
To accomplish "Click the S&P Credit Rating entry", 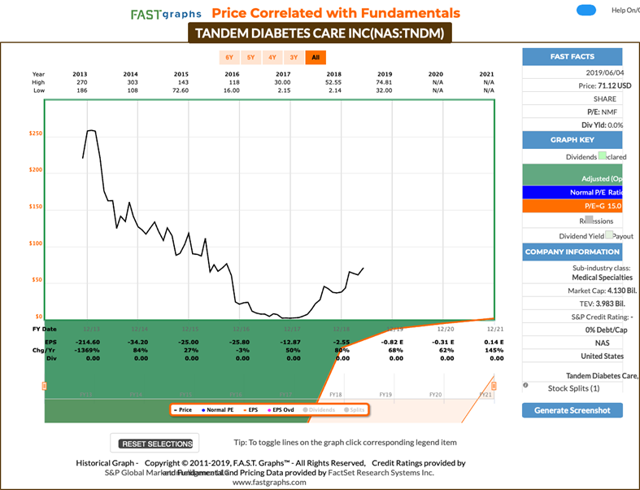I will pos(602,317).
